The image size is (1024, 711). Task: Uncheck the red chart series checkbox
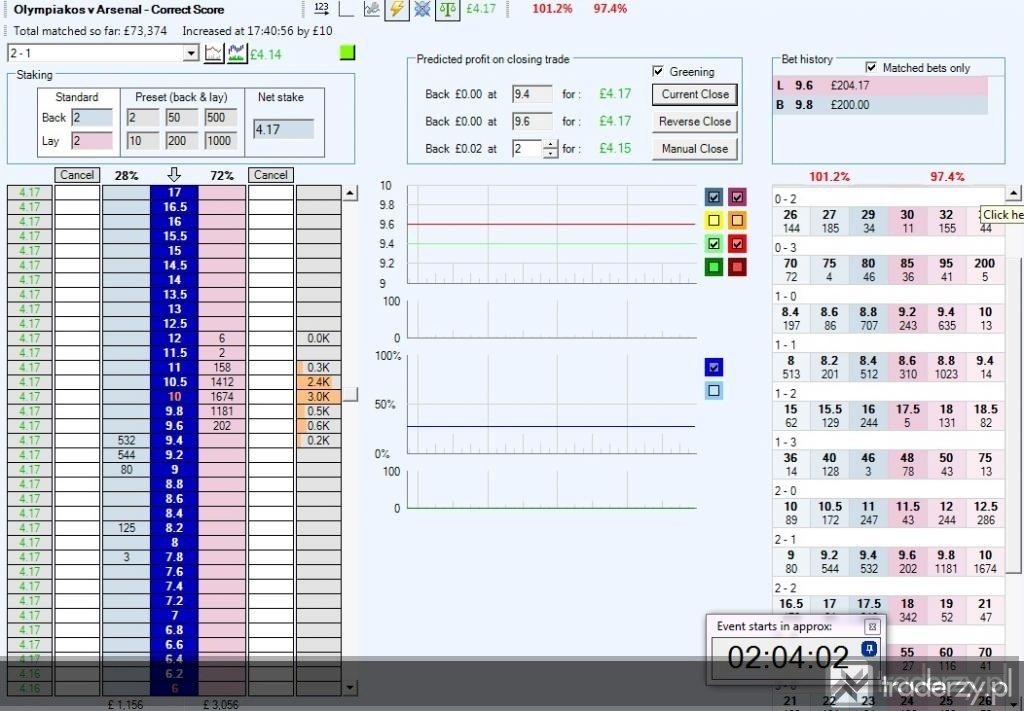(737, 244)
